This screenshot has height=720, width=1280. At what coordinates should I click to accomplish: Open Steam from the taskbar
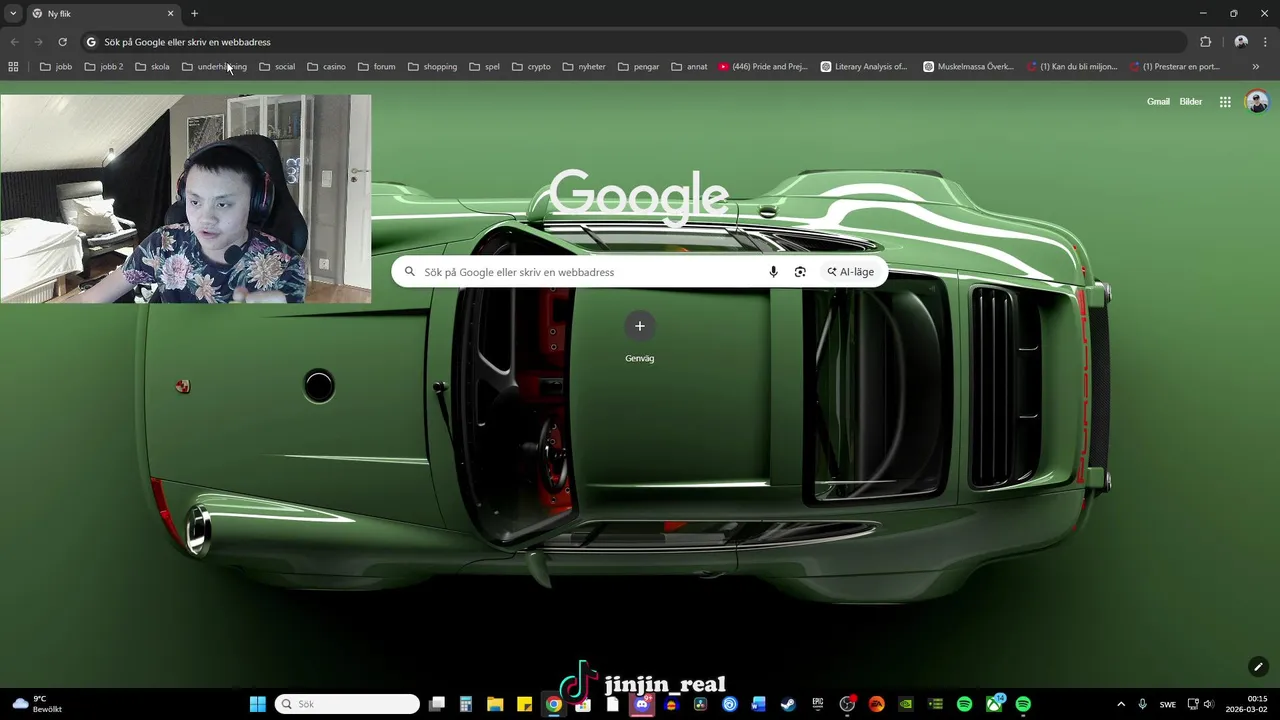pos(788,704)
